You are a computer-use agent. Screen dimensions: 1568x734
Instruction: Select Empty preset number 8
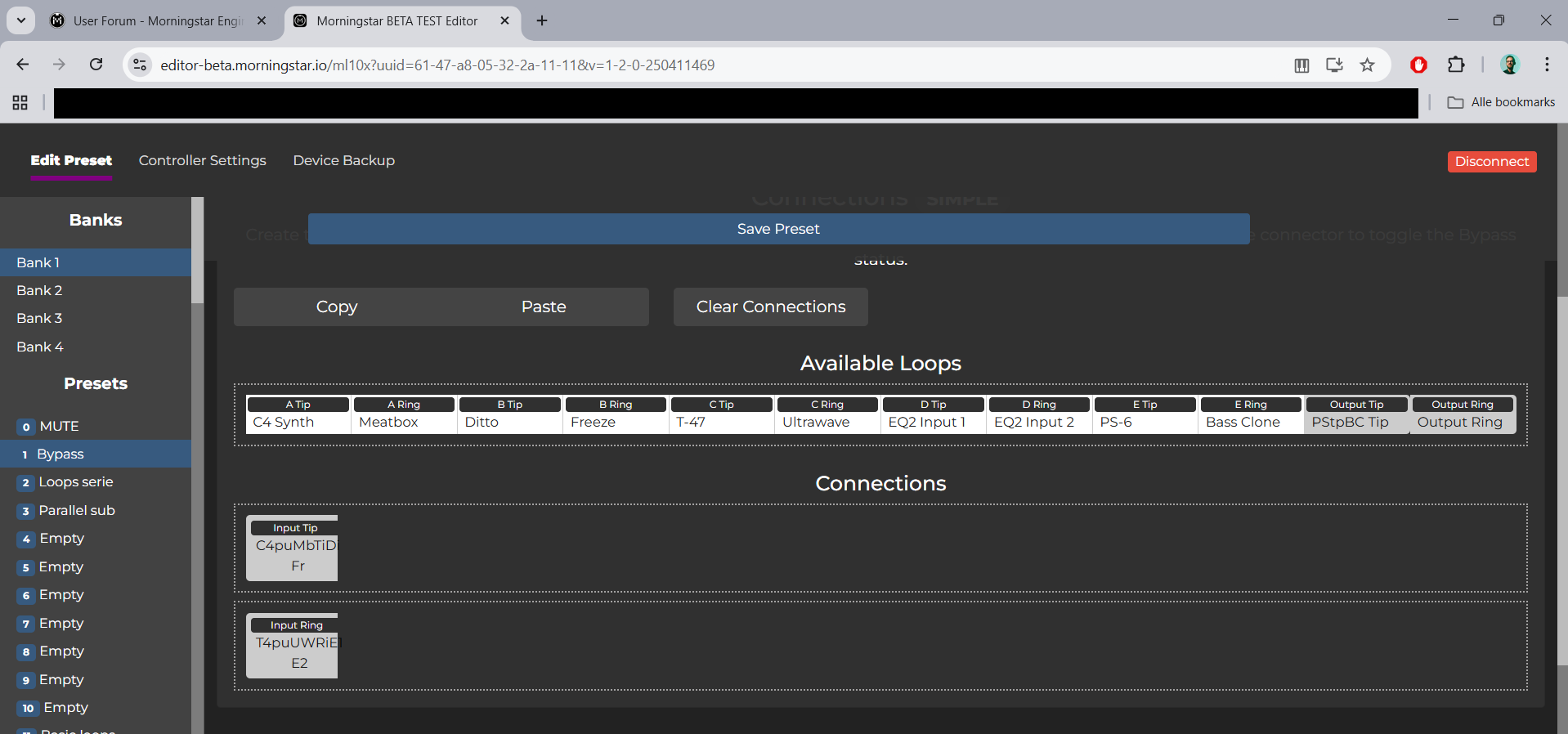tap(96, 651)
